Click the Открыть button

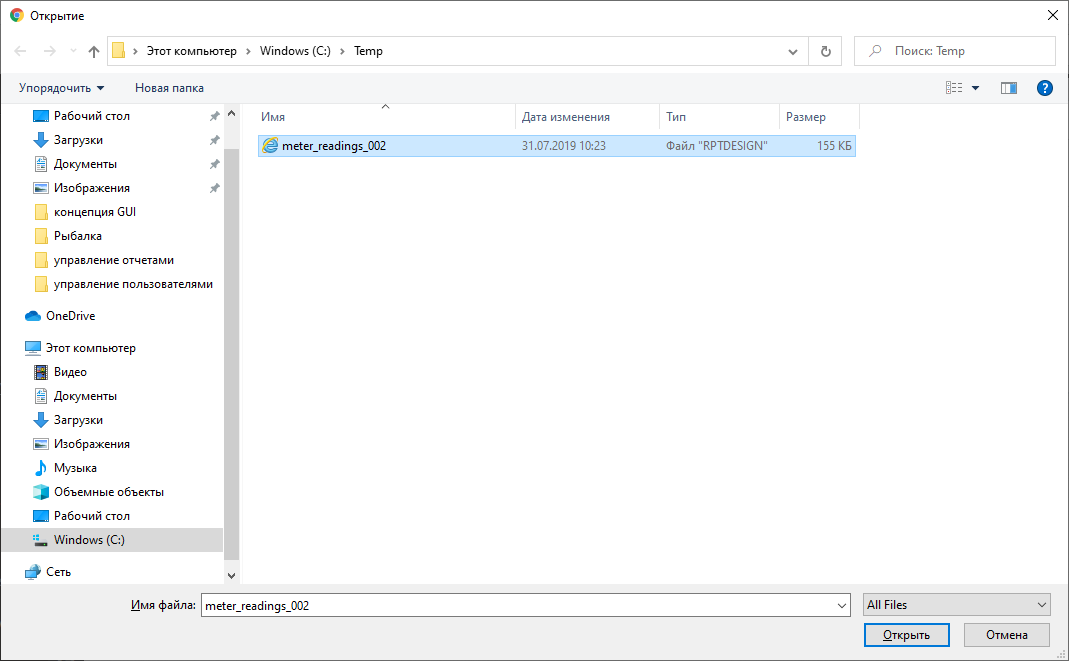pos(906,635)
